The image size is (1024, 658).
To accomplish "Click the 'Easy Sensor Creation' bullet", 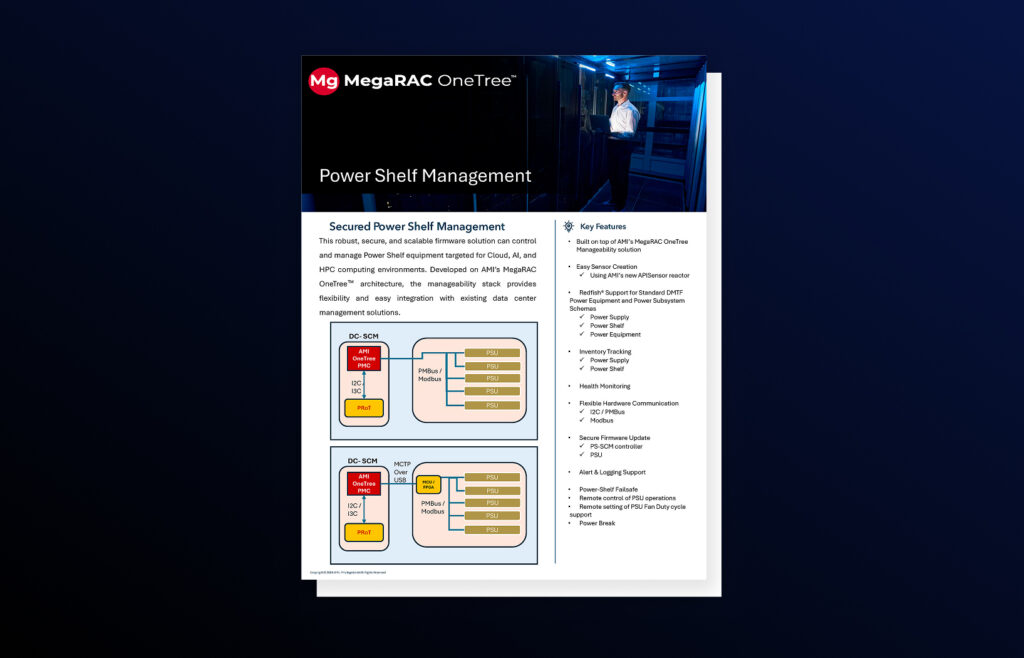I will click(607, 266).
